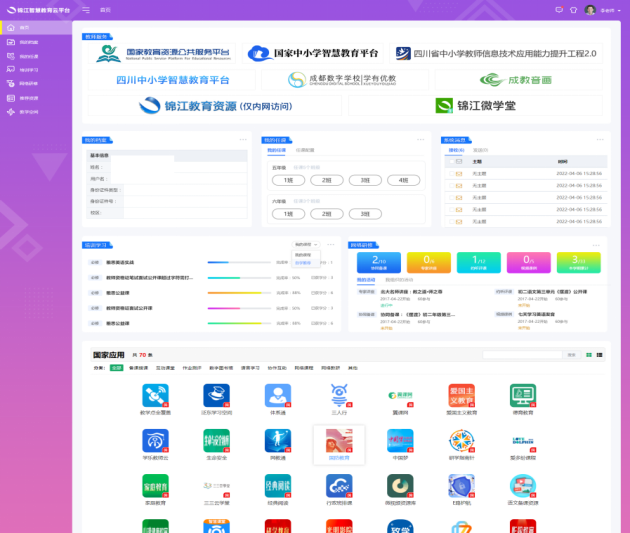The height and width of the screenshot is (533, 630).
Task: Open more options of the 网络研修 card
Action: [x=596, y=245]
